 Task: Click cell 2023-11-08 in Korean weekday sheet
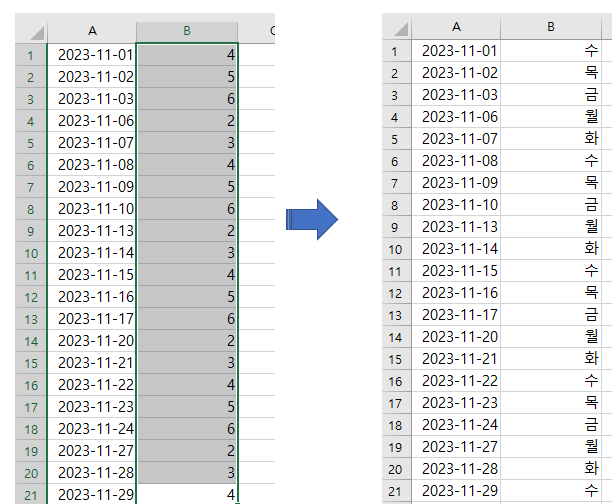point(456,161)
